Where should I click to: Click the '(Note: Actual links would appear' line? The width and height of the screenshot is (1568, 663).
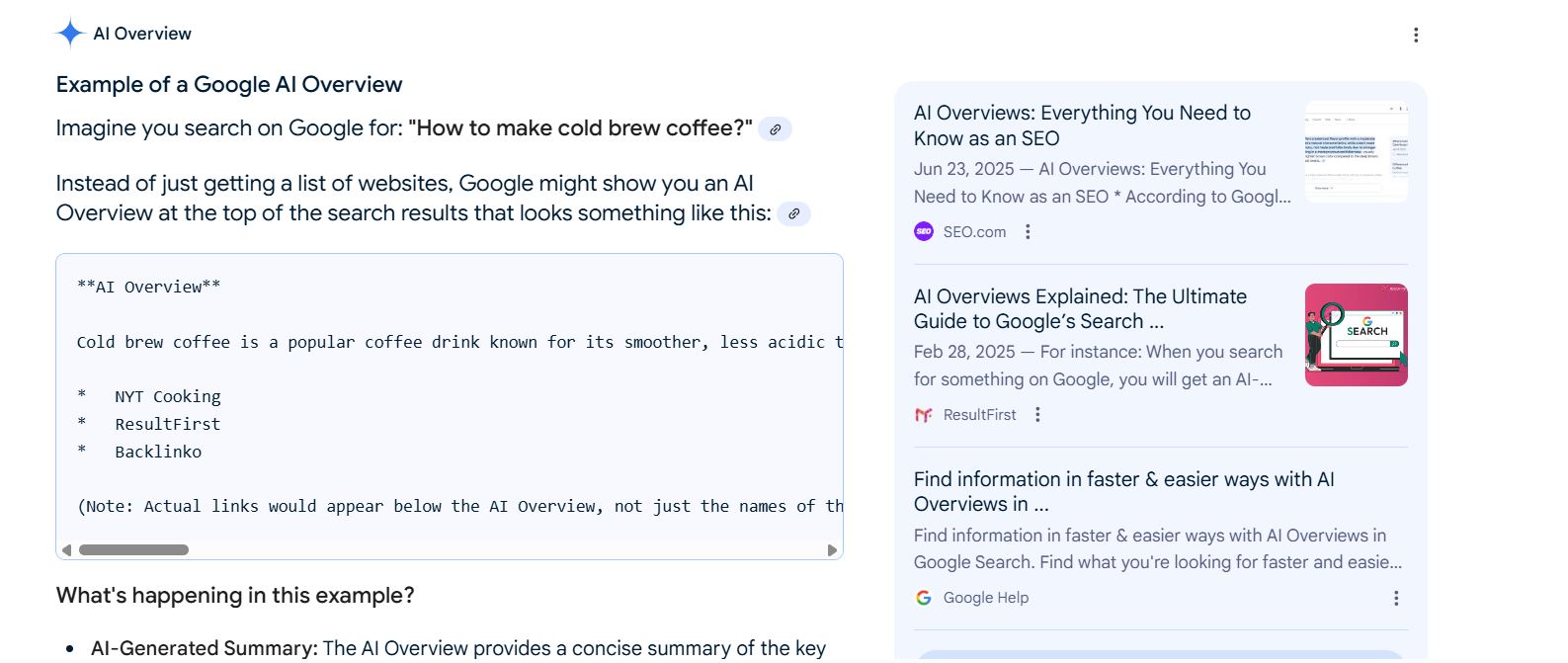coord(459,506)
